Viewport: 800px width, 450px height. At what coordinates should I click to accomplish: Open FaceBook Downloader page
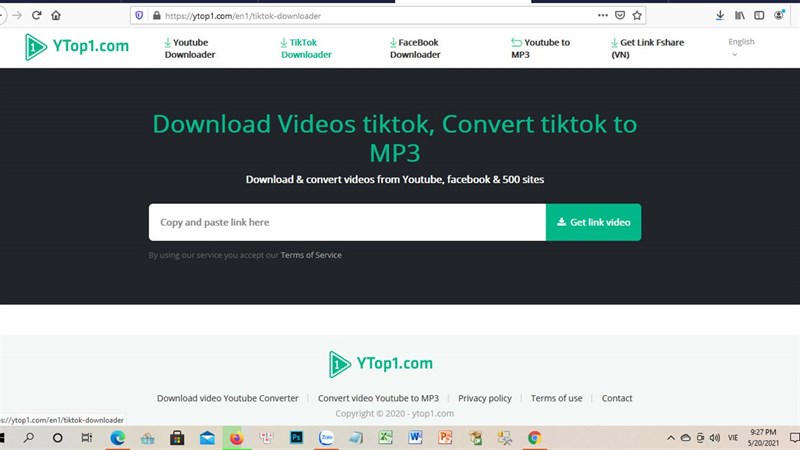[x=414, y=48]
